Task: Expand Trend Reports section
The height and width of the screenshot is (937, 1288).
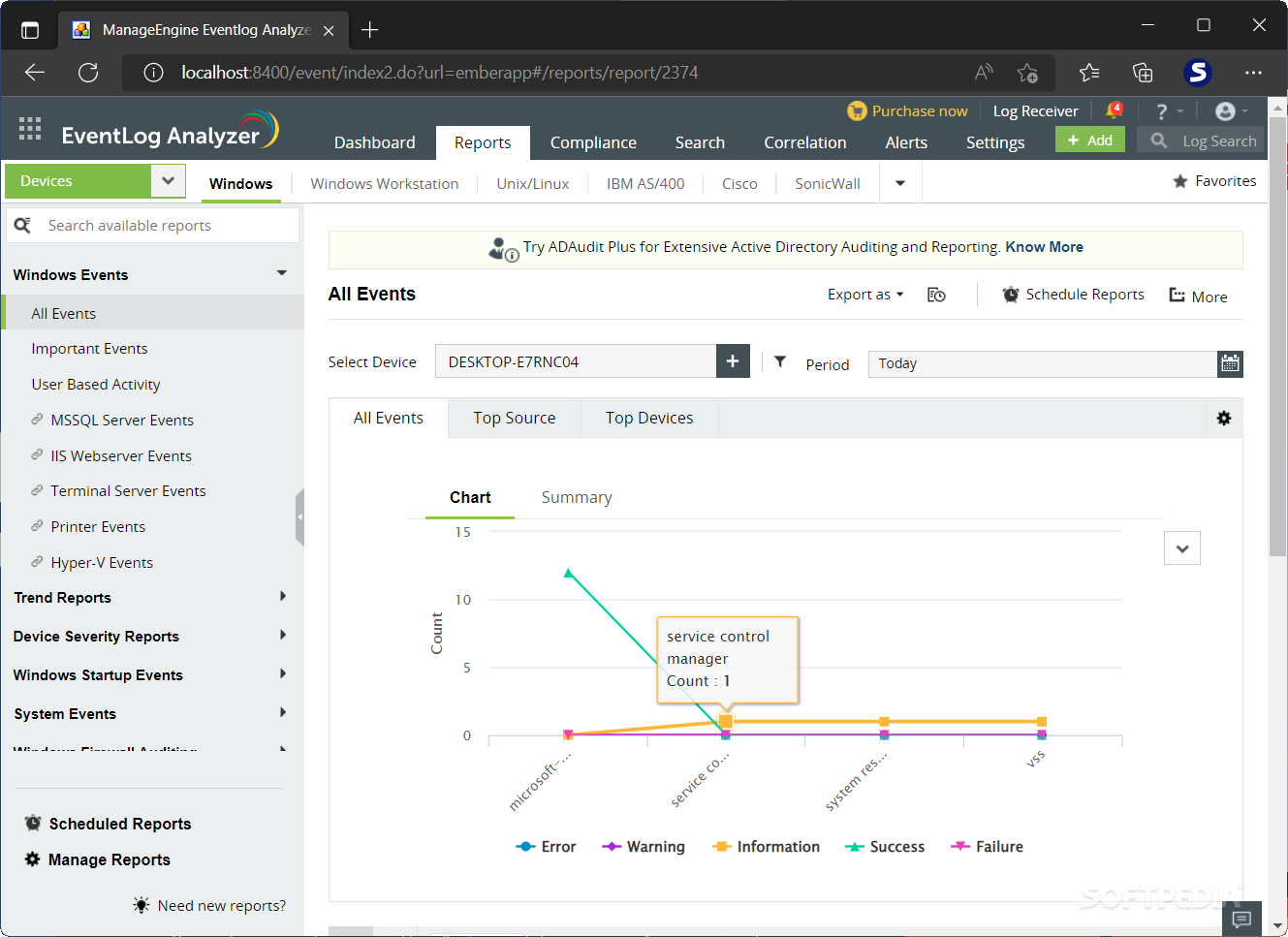Action: click(283, 596)
